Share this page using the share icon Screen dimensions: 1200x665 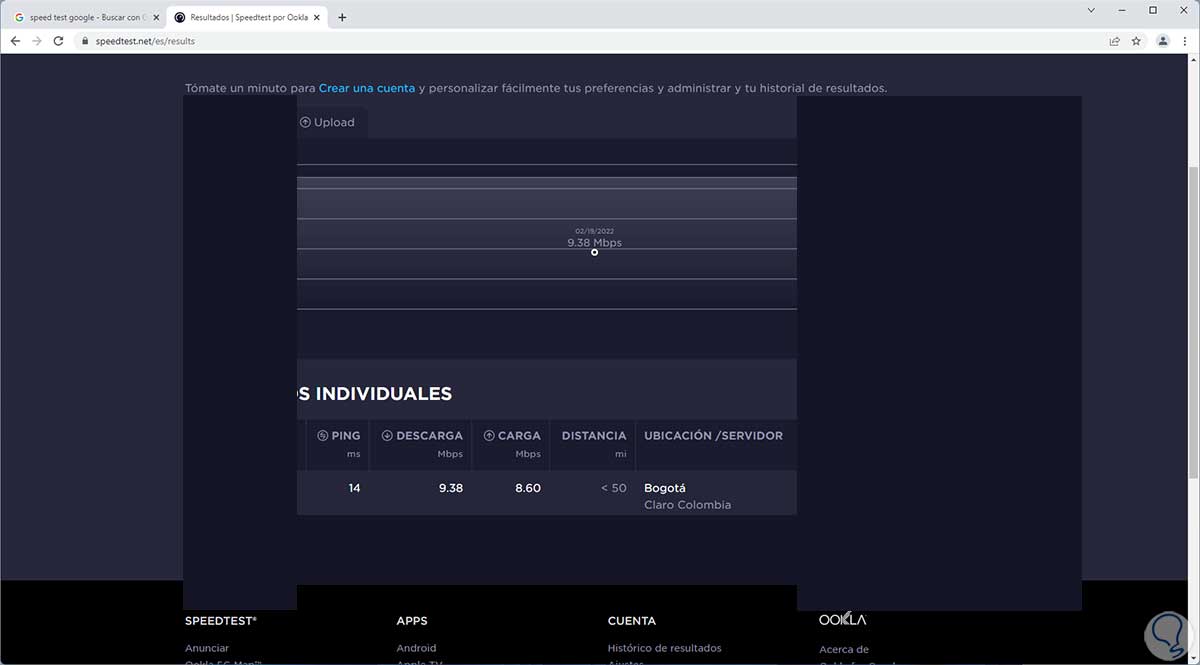[1114, 41]
